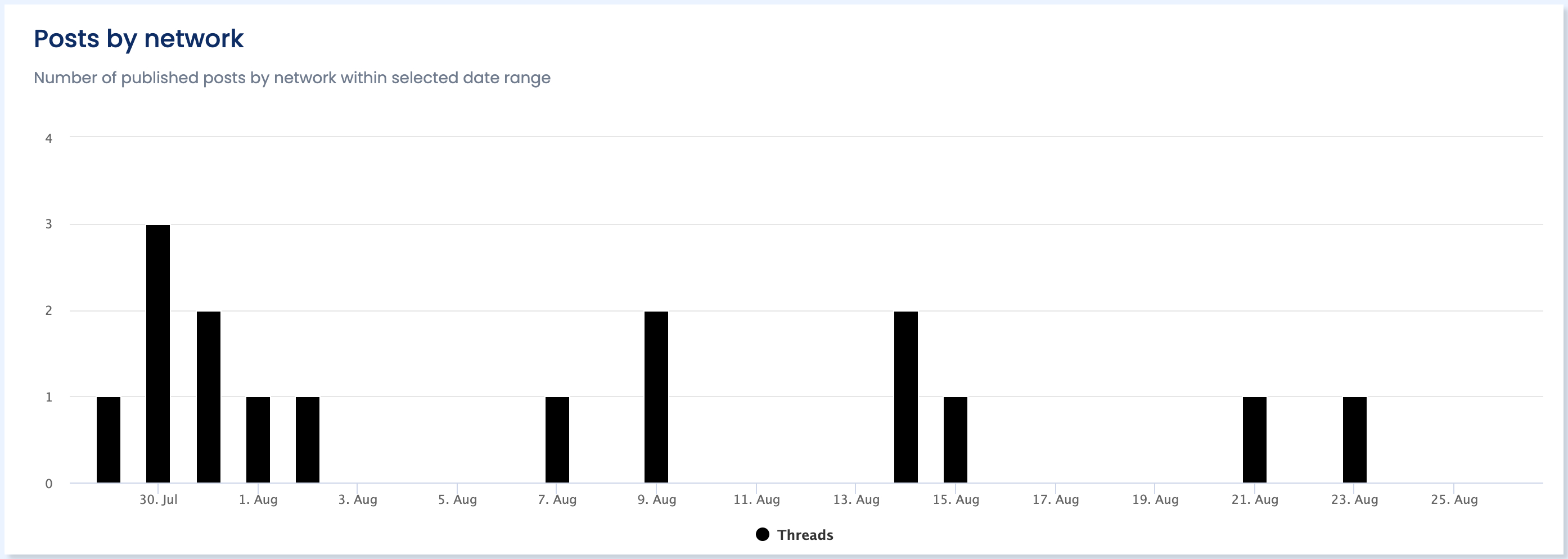
Task: Click the chart subtitle description text
Action: [x=292, y=78]
